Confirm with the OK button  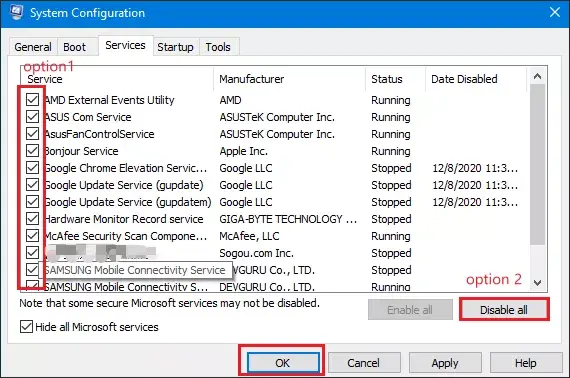pos(283,362)
